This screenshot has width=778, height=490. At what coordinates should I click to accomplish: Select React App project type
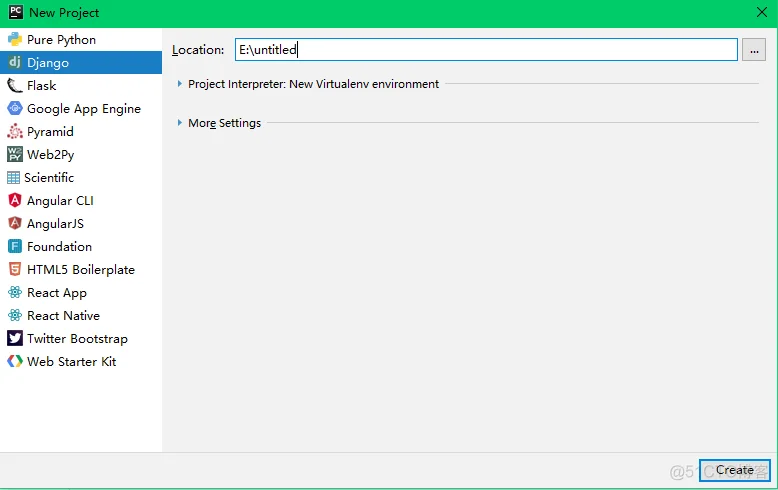[x=81, y=292]
